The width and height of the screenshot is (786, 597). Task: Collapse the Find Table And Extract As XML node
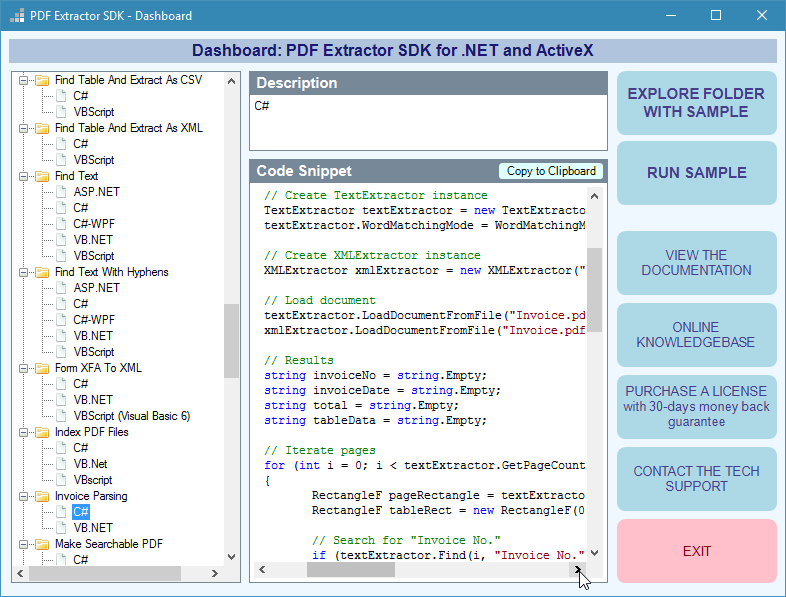[x=23, y=128]
